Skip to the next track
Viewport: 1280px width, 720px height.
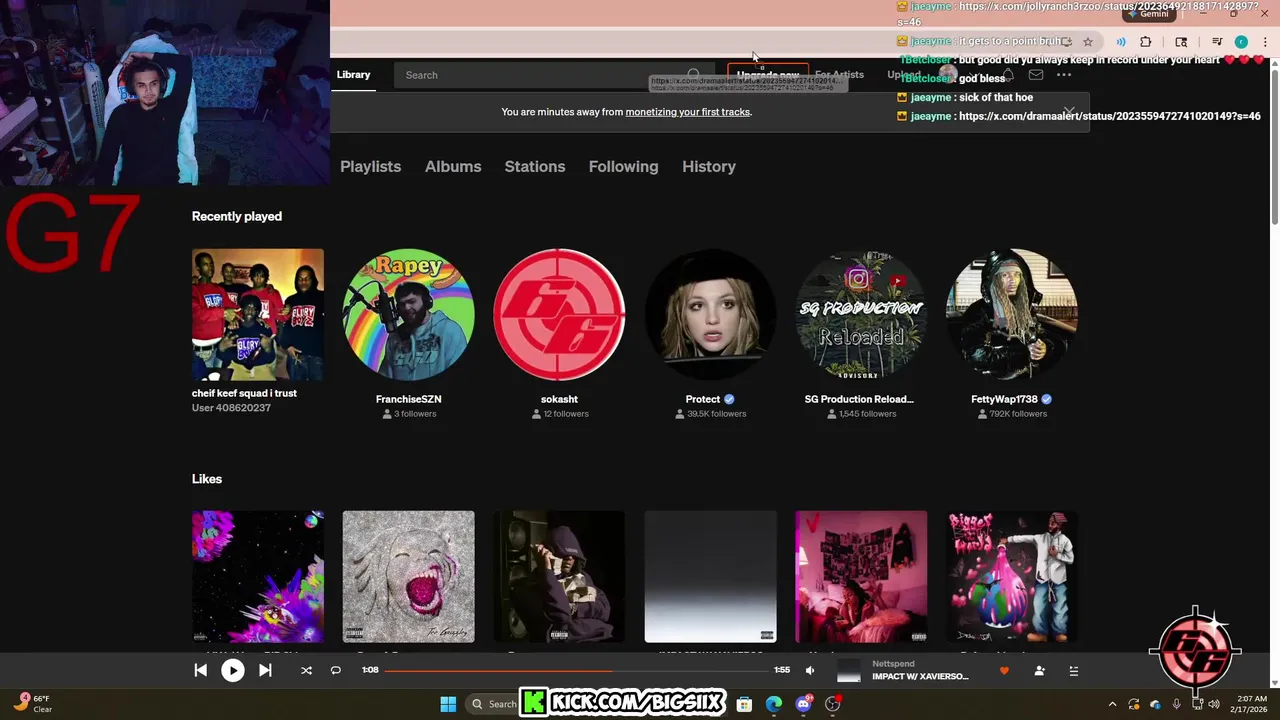tap(265, 671)
